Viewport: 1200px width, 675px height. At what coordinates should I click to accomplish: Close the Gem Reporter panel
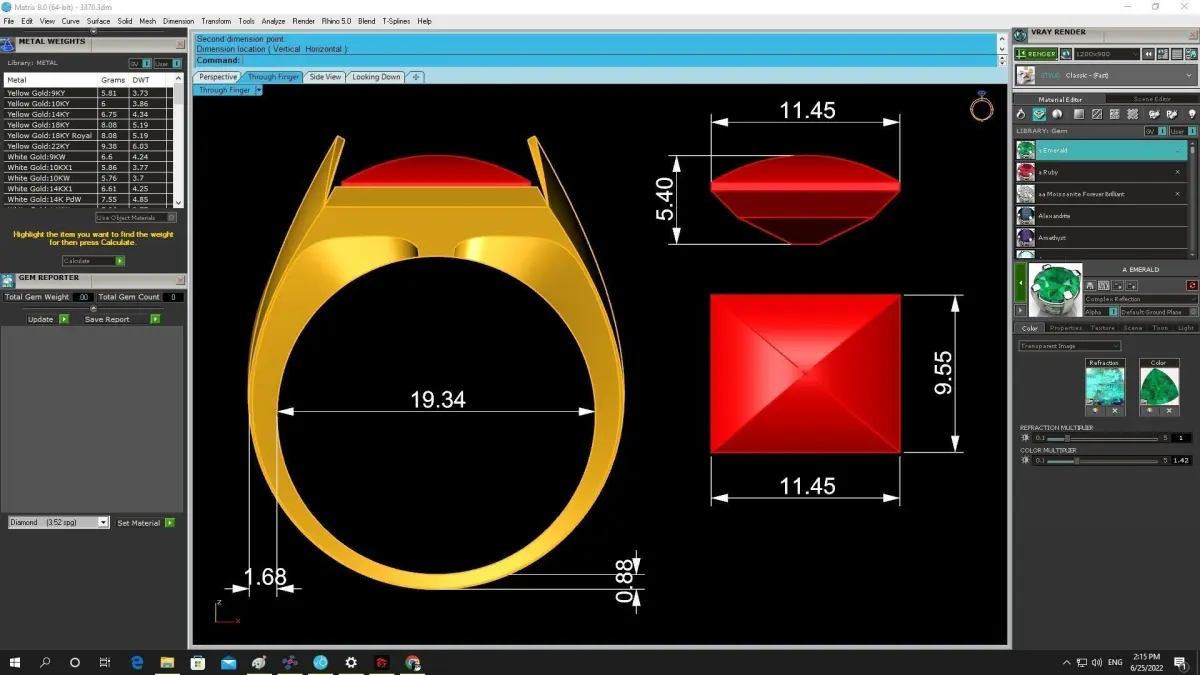pyautogui.click(x=180, y=279)
